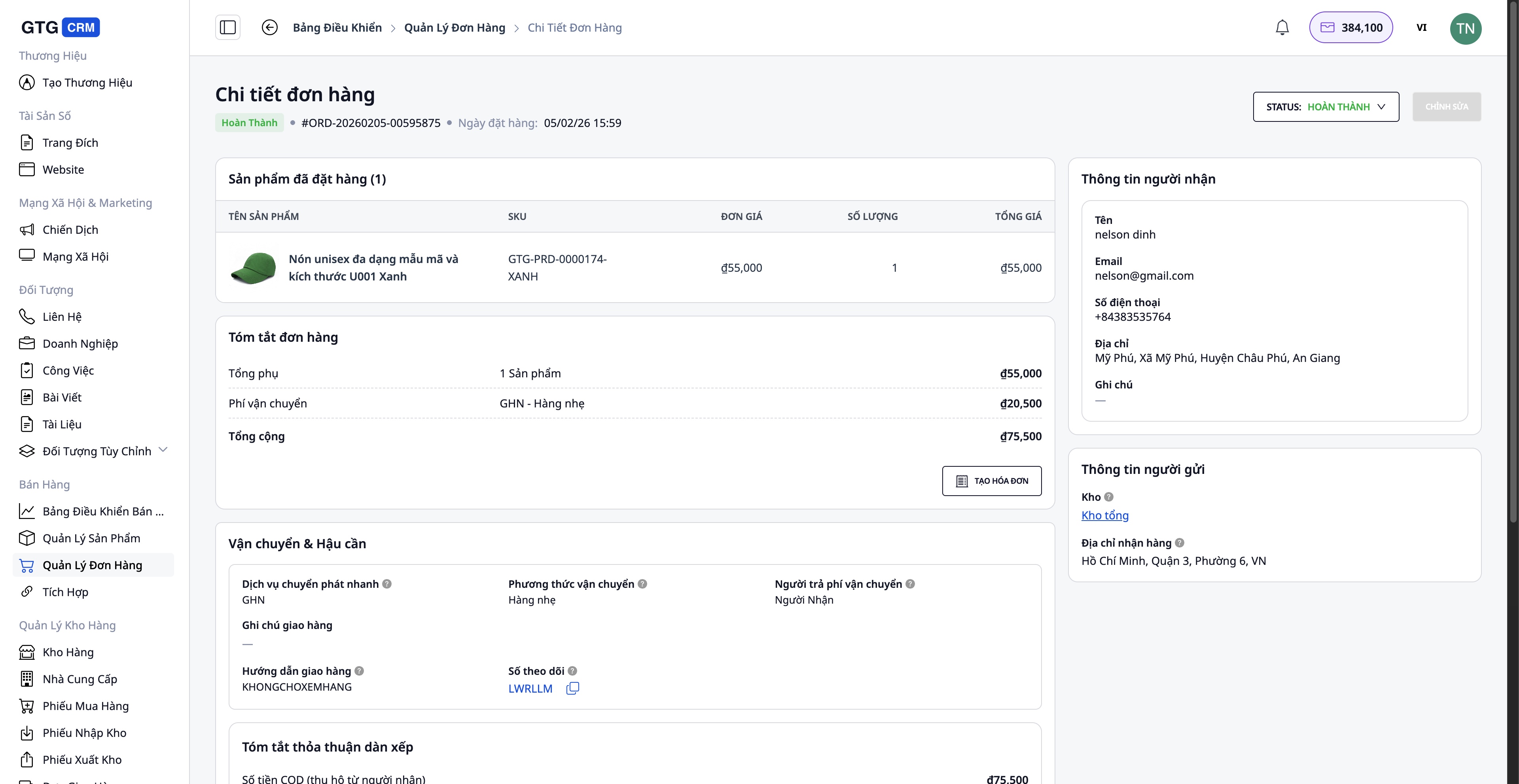Screen dimensions: 1519x784
Task: Click the Tạo Hóa Đơn button
Action: (x=991, y=481)
